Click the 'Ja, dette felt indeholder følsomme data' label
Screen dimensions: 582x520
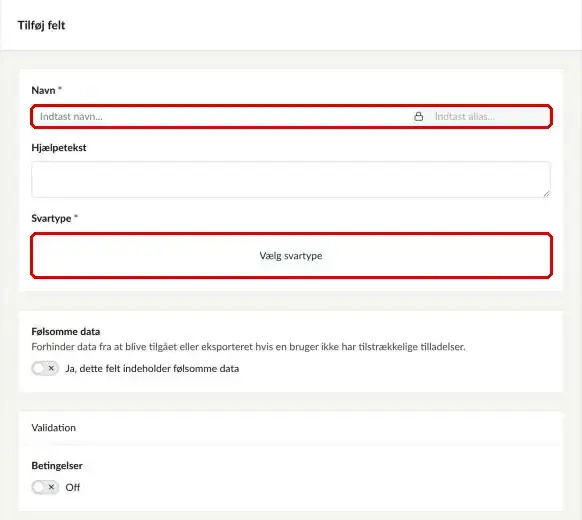coord(152,369)
